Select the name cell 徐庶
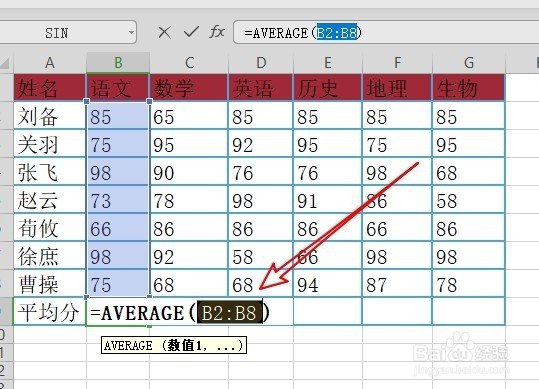Viewport: 539px width, 389px height. click(x=50, y=256)
